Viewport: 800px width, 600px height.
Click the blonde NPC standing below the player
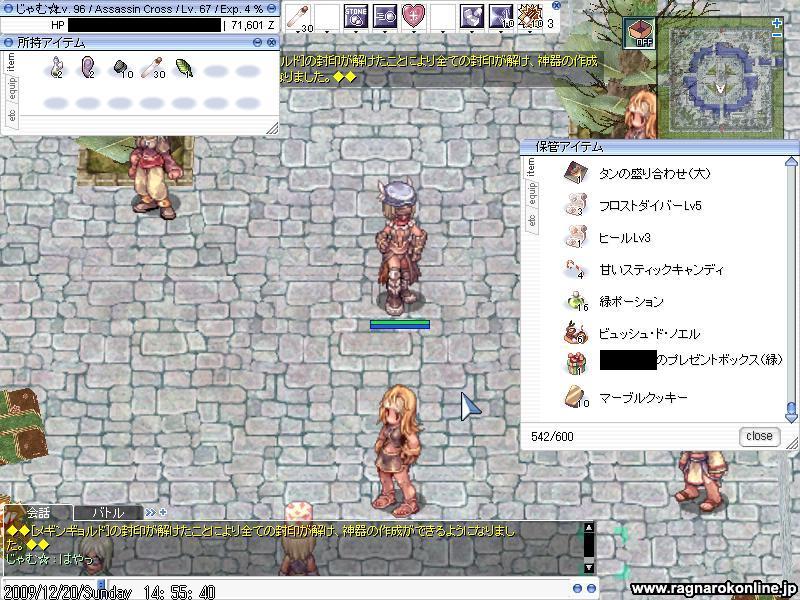[x=398, y=449]
